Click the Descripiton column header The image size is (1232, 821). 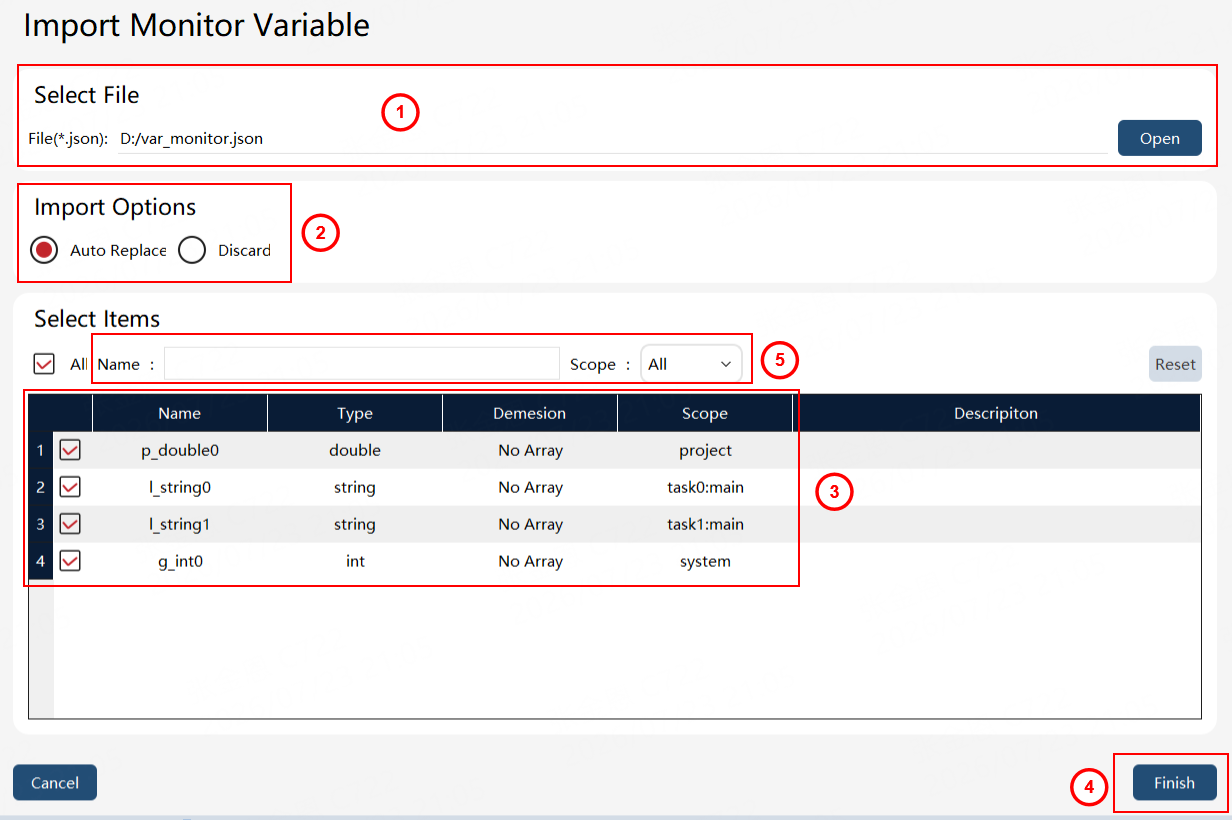click(996, 413)
